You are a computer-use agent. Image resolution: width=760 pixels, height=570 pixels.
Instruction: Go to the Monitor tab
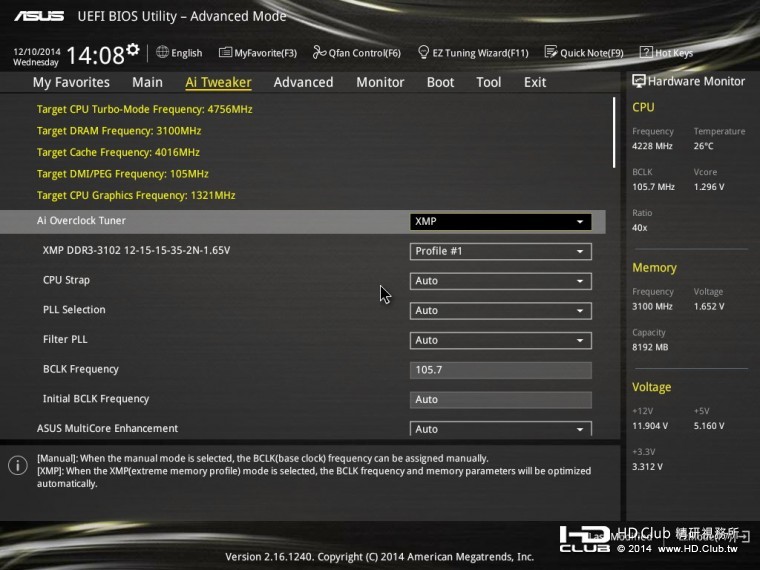tap(380, 82)
